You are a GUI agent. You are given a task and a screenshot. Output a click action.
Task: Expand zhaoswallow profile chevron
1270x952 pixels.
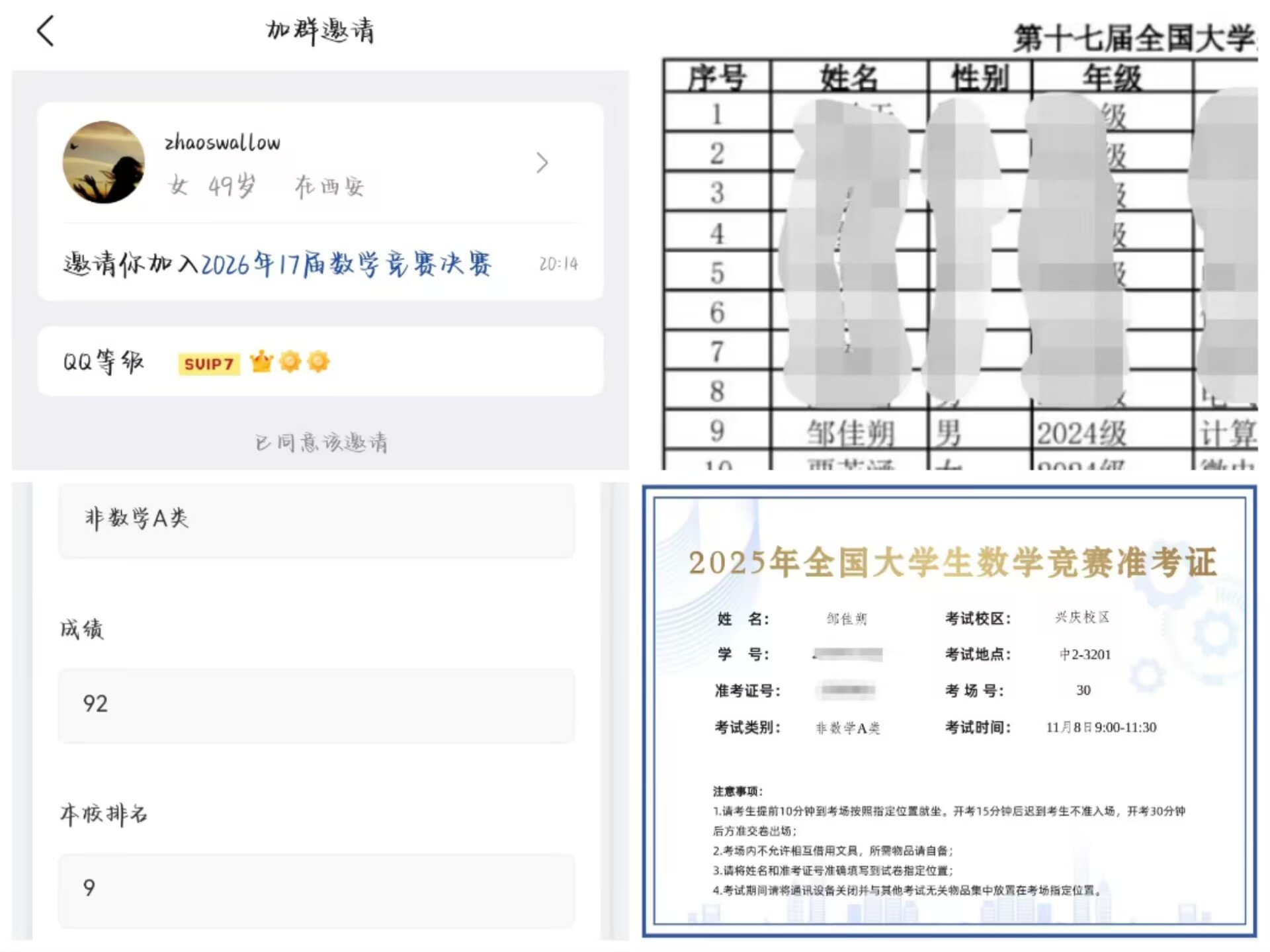(542, 163)
